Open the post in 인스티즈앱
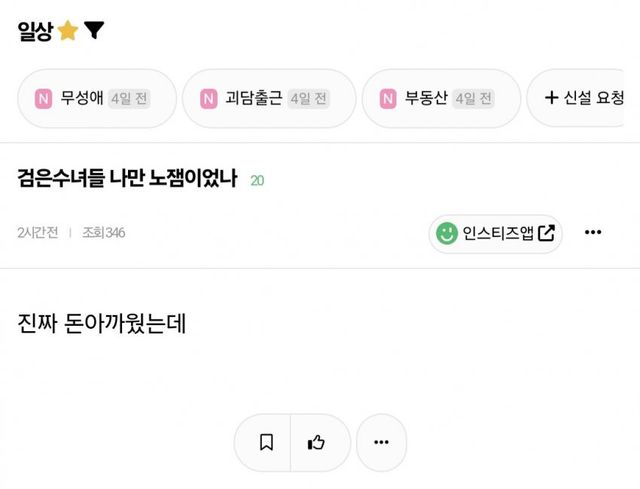640x489 pixels. click(x=496, y=233)
